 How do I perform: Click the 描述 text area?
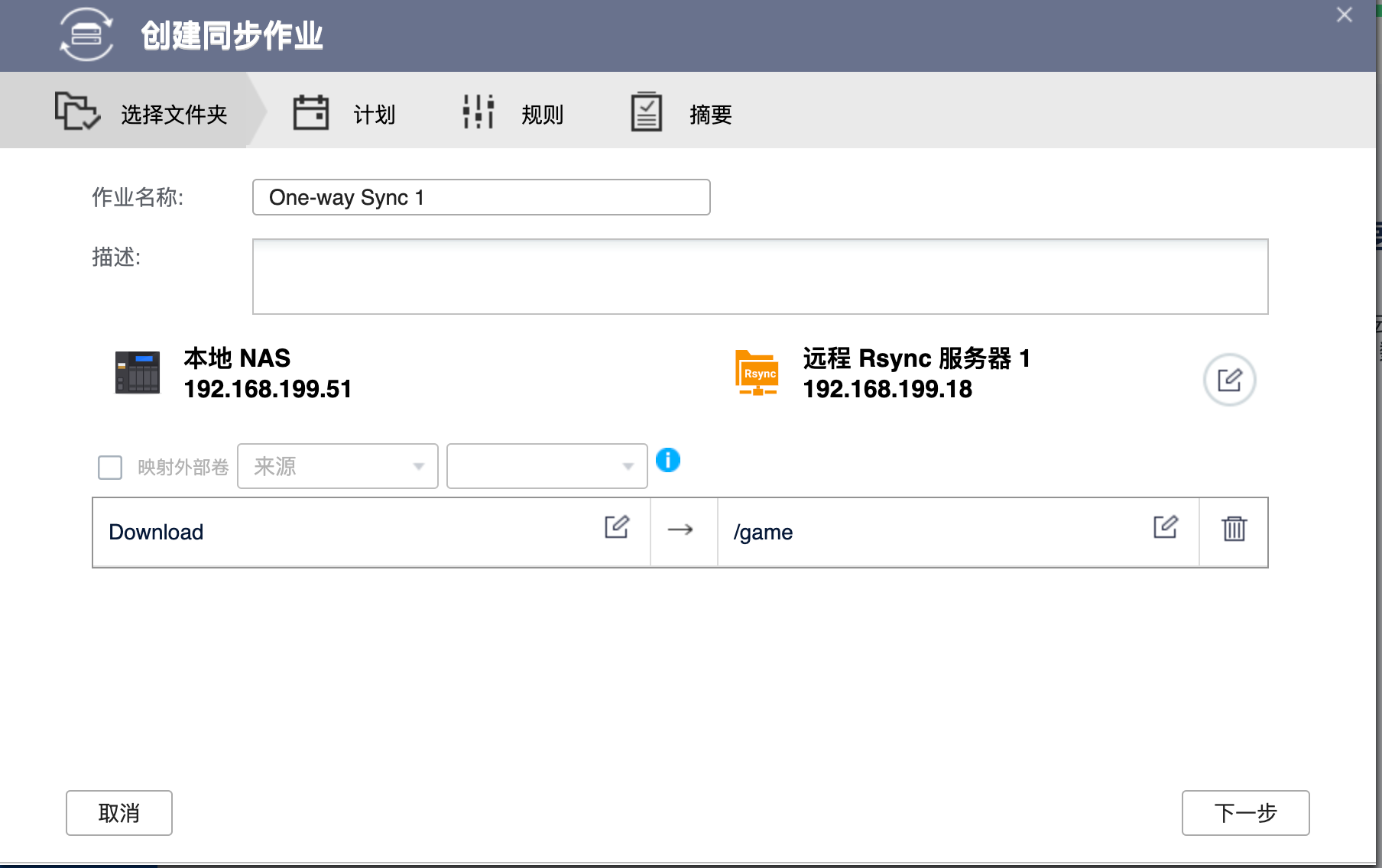pos(760,276)
